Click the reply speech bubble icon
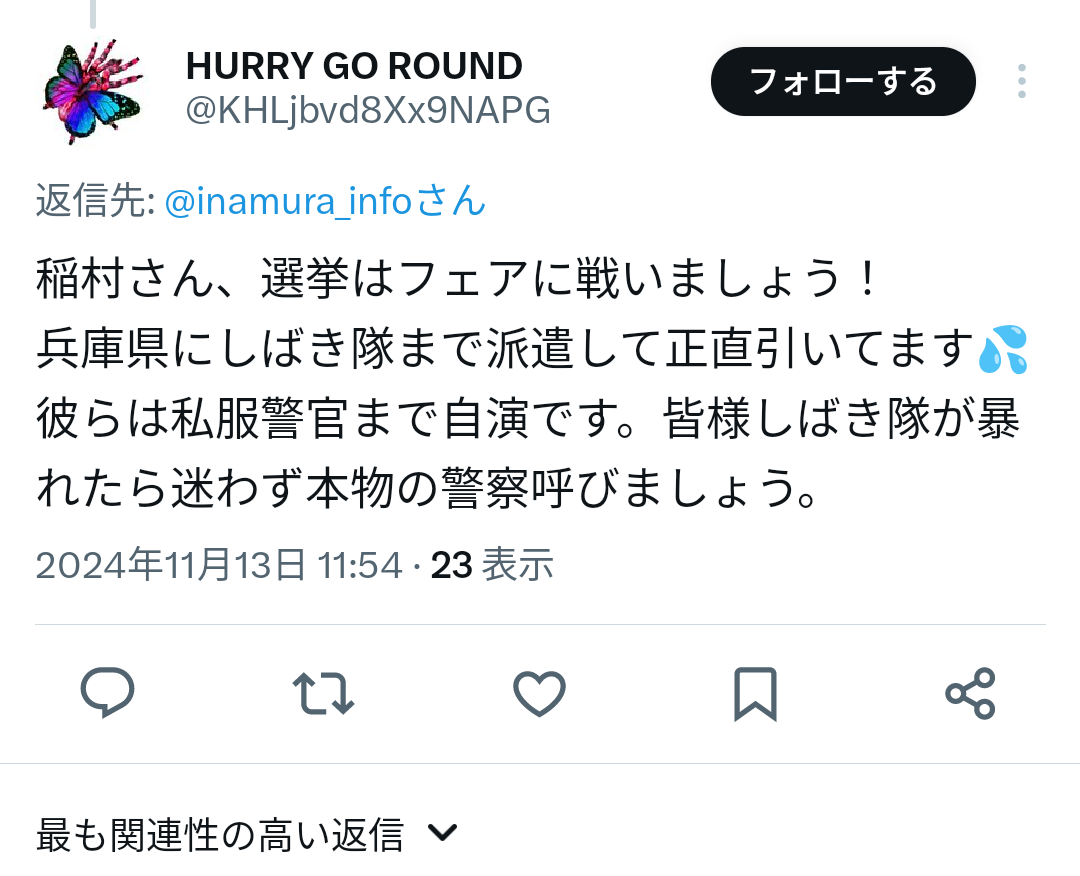1080x876 pixels. 107,693
